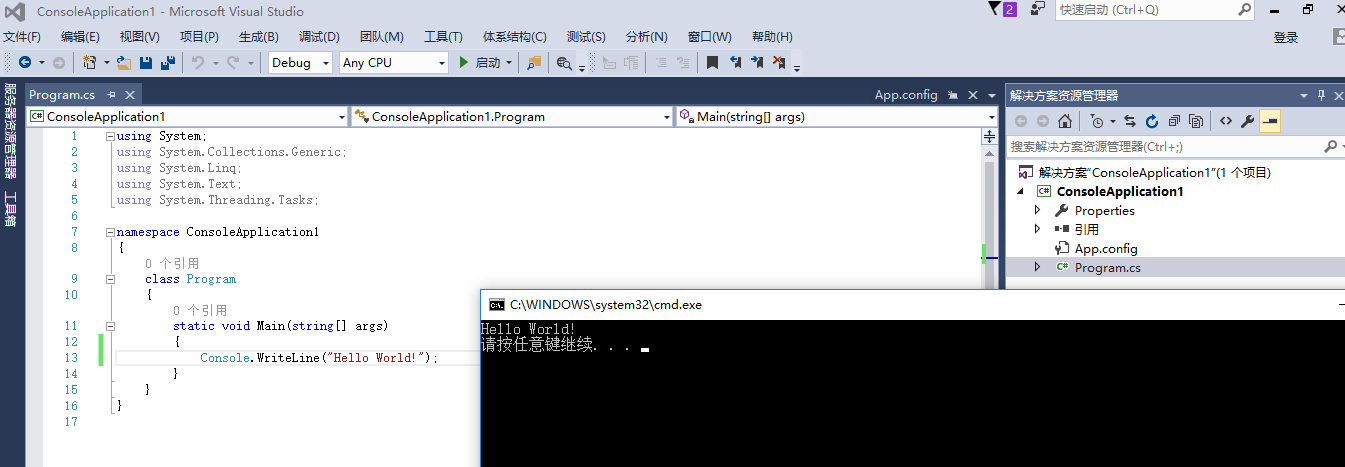Click the Redo arrow icon
1345x467 pixels.
pos(233,62)
